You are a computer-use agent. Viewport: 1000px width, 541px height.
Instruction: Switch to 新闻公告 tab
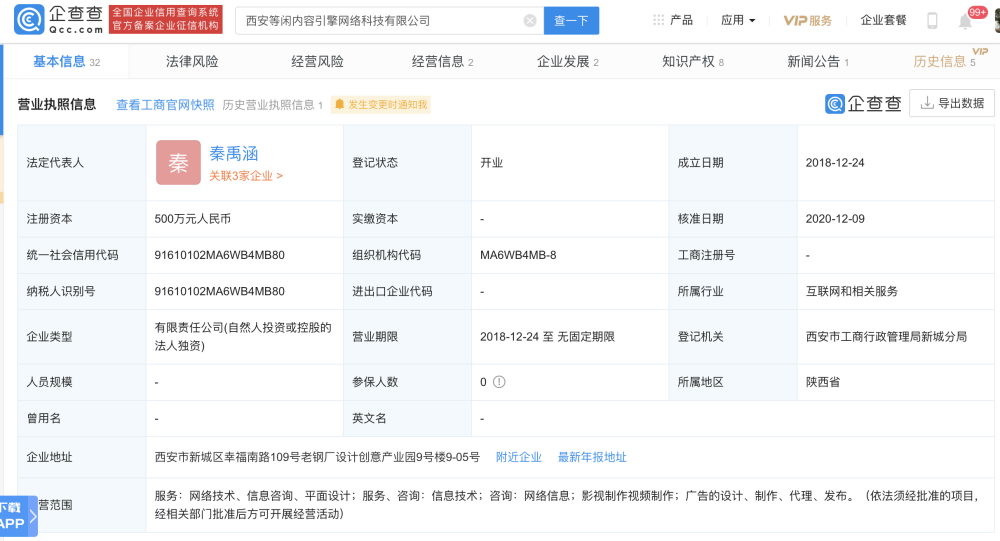coord(818,61)
